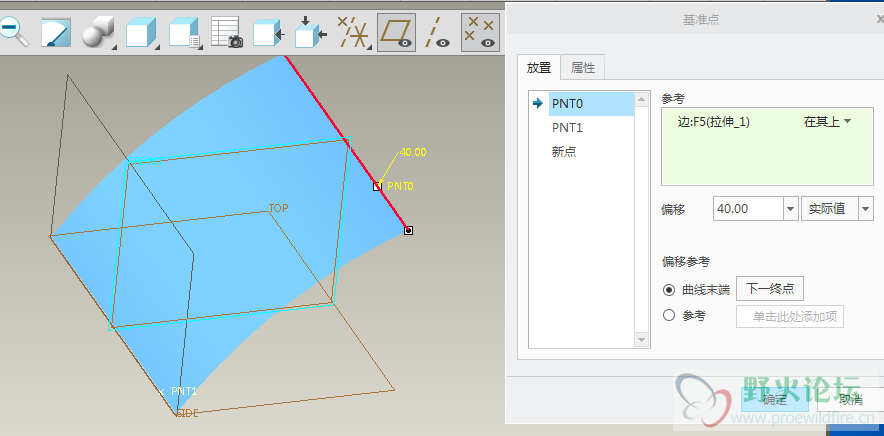Click the PNT0 drag handle on the edge
Viewport: 884px width, 436px height.
click(377, 186)
